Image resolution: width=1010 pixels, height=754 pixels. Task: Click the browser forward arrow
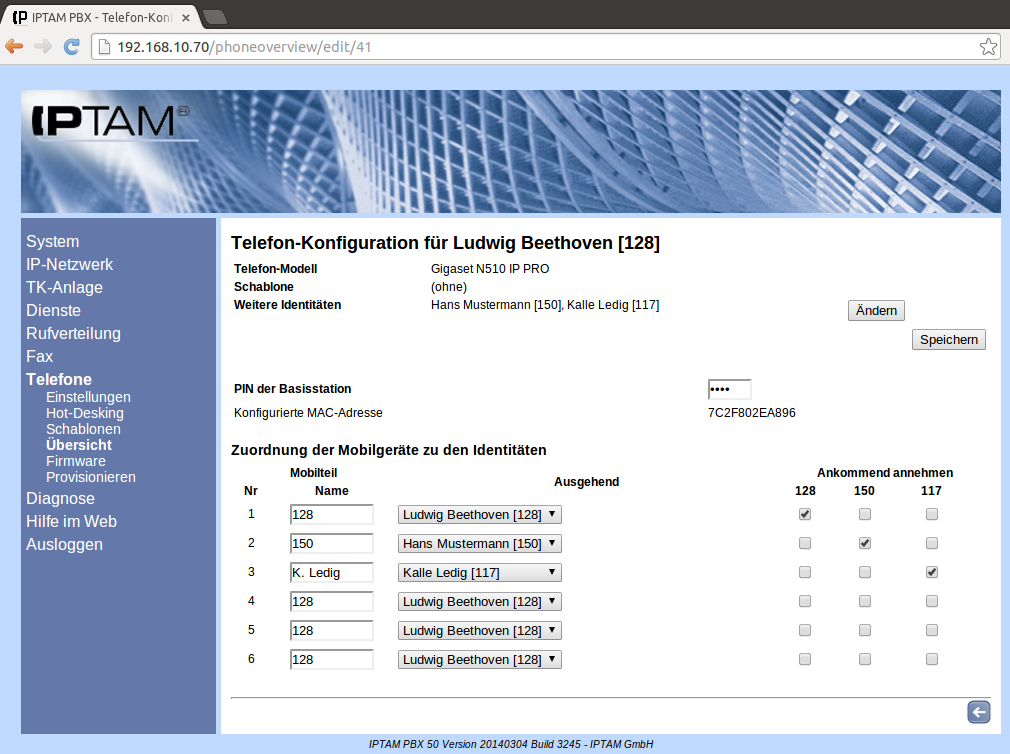pyautogui.click(x=43, y=47)
